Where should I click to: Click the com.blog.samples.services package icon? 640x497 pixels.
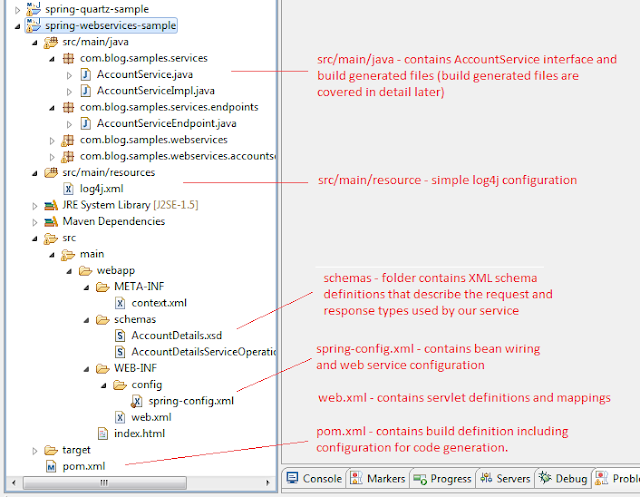[68, 58]
